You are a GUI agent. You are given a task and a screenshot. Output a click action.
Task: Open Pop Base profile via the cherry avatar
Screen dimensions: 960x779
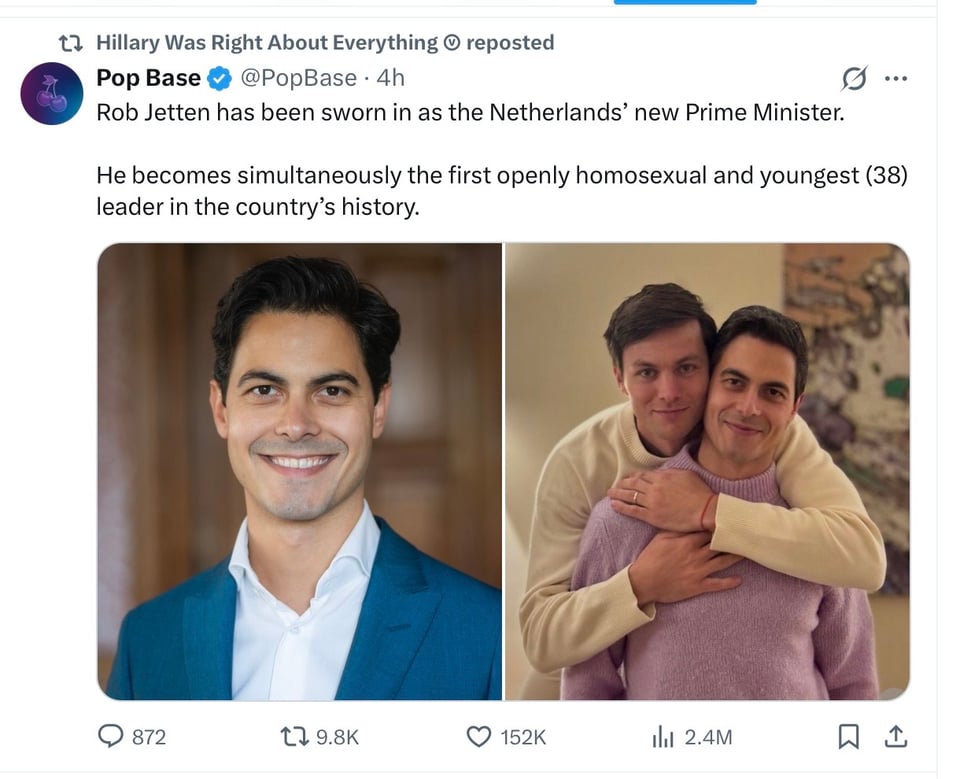53,91
